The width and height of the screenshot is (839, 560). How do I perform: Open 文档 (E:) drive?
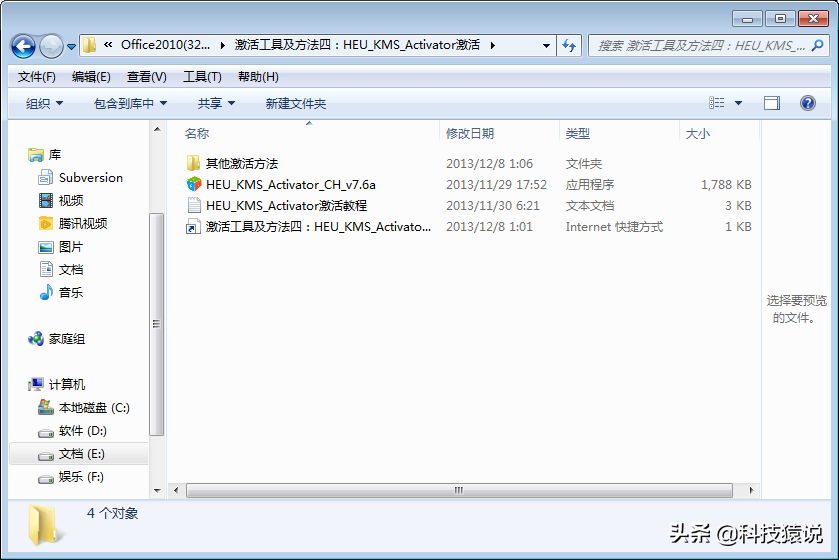tap(81, 454)
